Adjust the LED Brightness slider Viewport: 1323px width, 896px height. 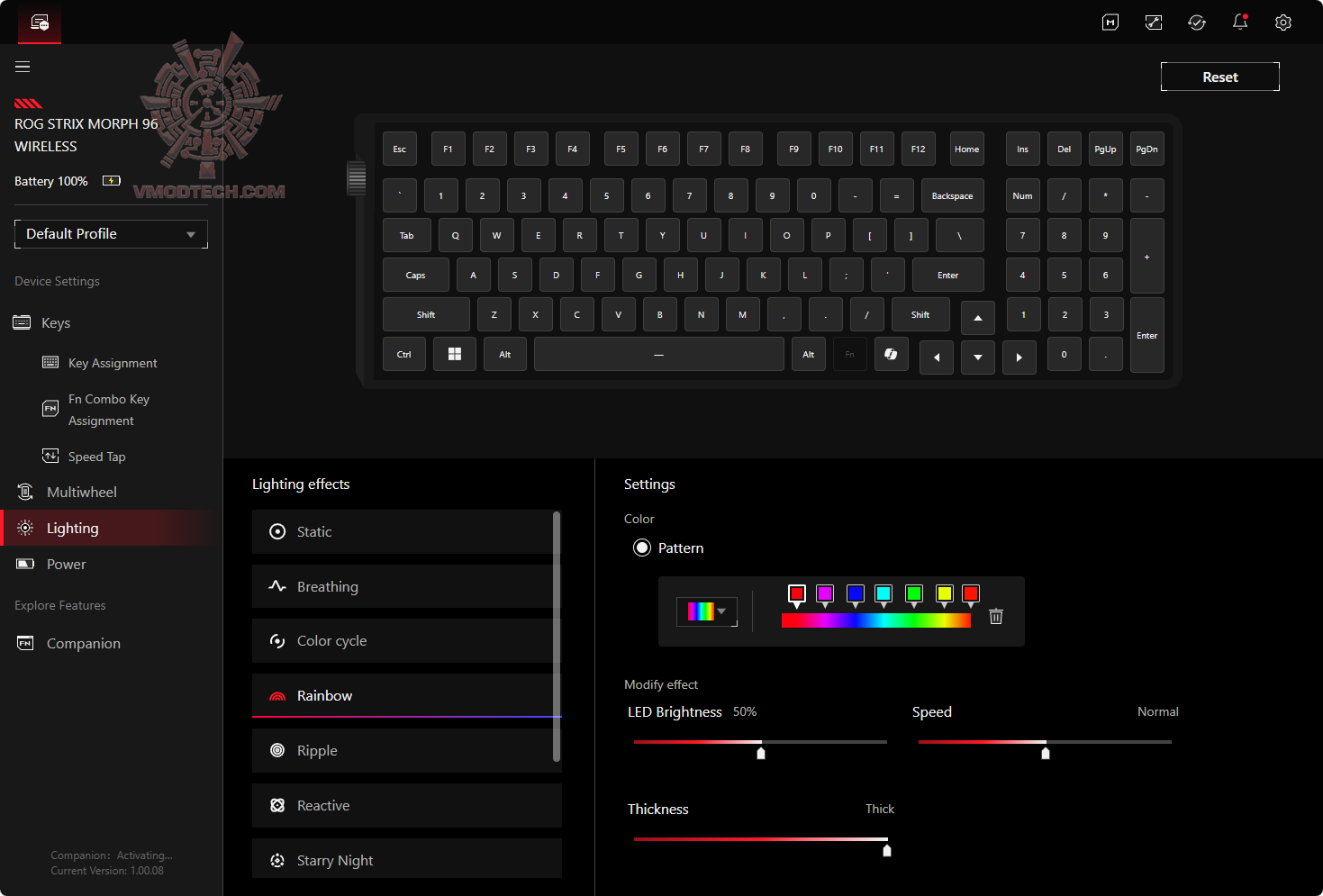click(x=760, y=742)
